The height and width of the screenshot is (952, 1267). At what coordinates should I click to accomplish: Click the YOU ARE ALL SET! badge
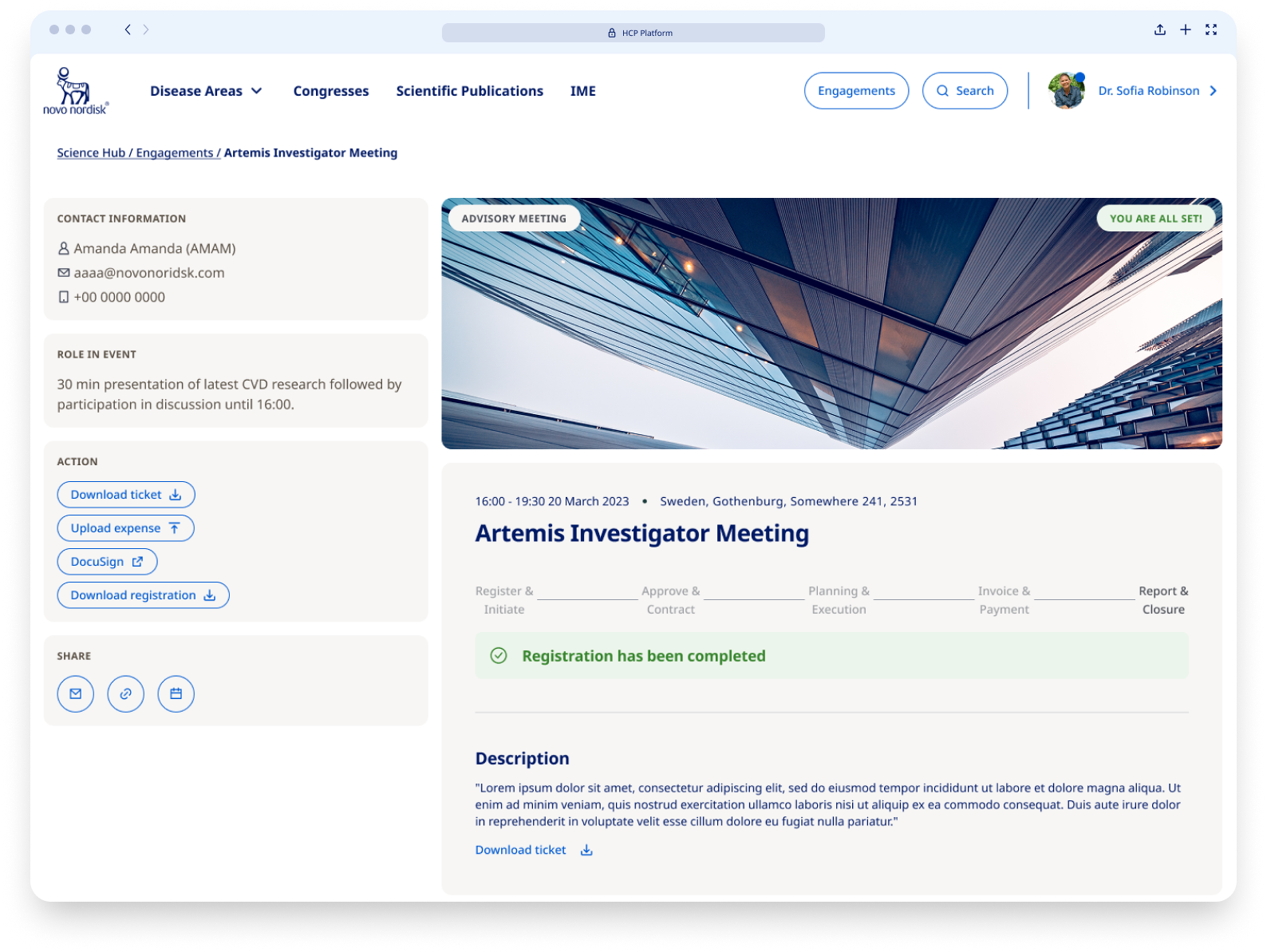click(1156, 219)
